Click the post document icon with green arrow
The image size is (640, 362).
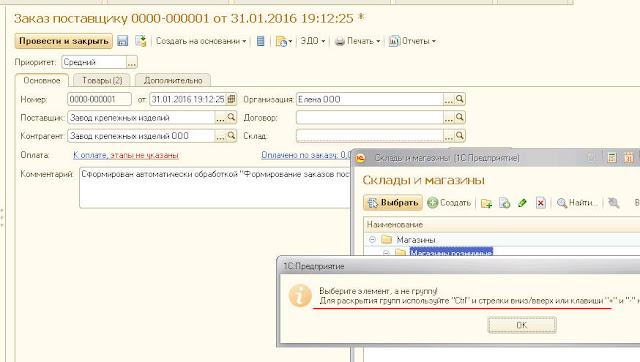click(x=141, y=41)
